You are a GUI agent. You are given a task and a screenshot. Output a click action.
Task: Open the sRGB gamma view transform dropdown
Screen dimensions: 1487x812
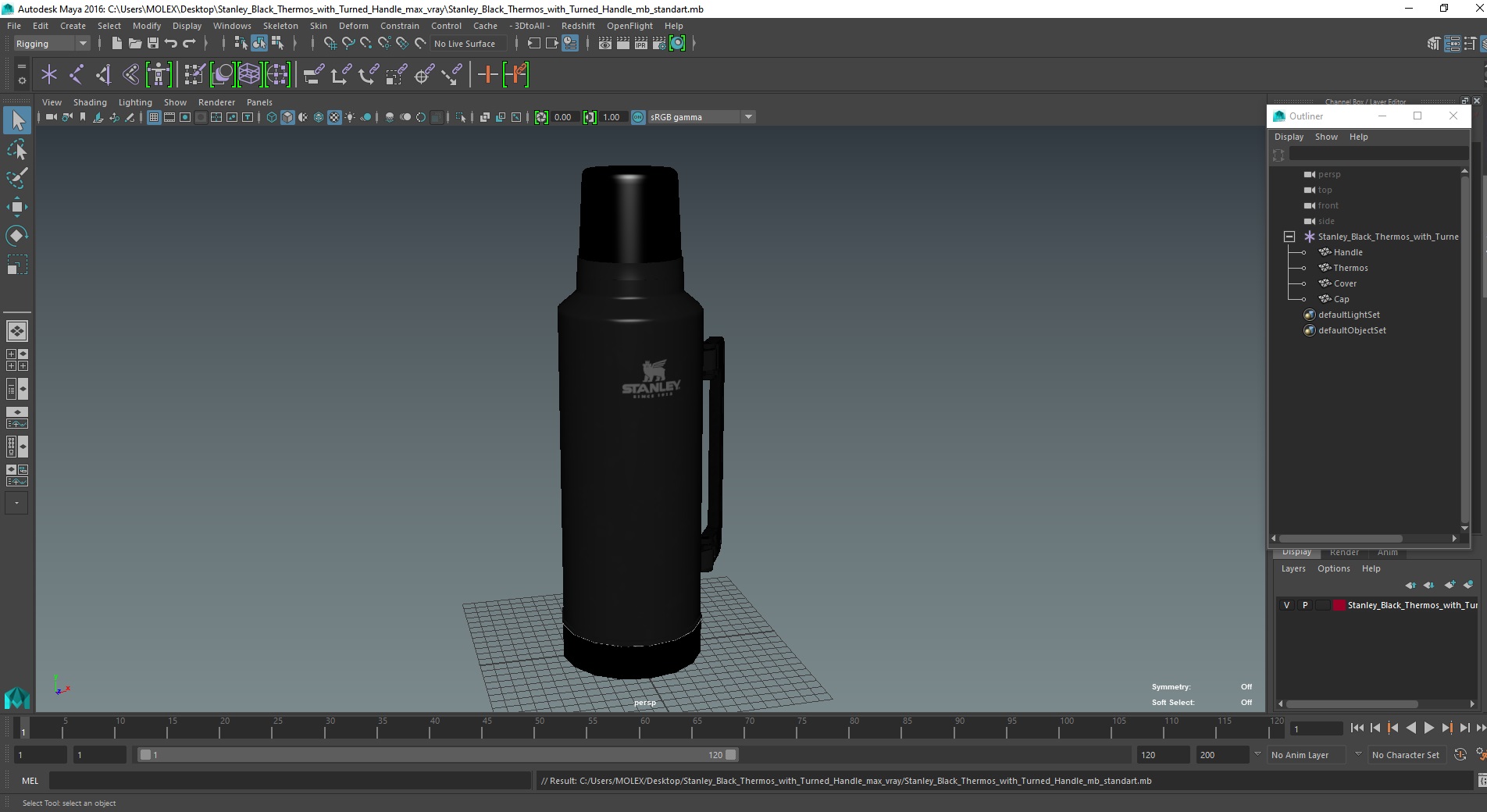[701, 117]
